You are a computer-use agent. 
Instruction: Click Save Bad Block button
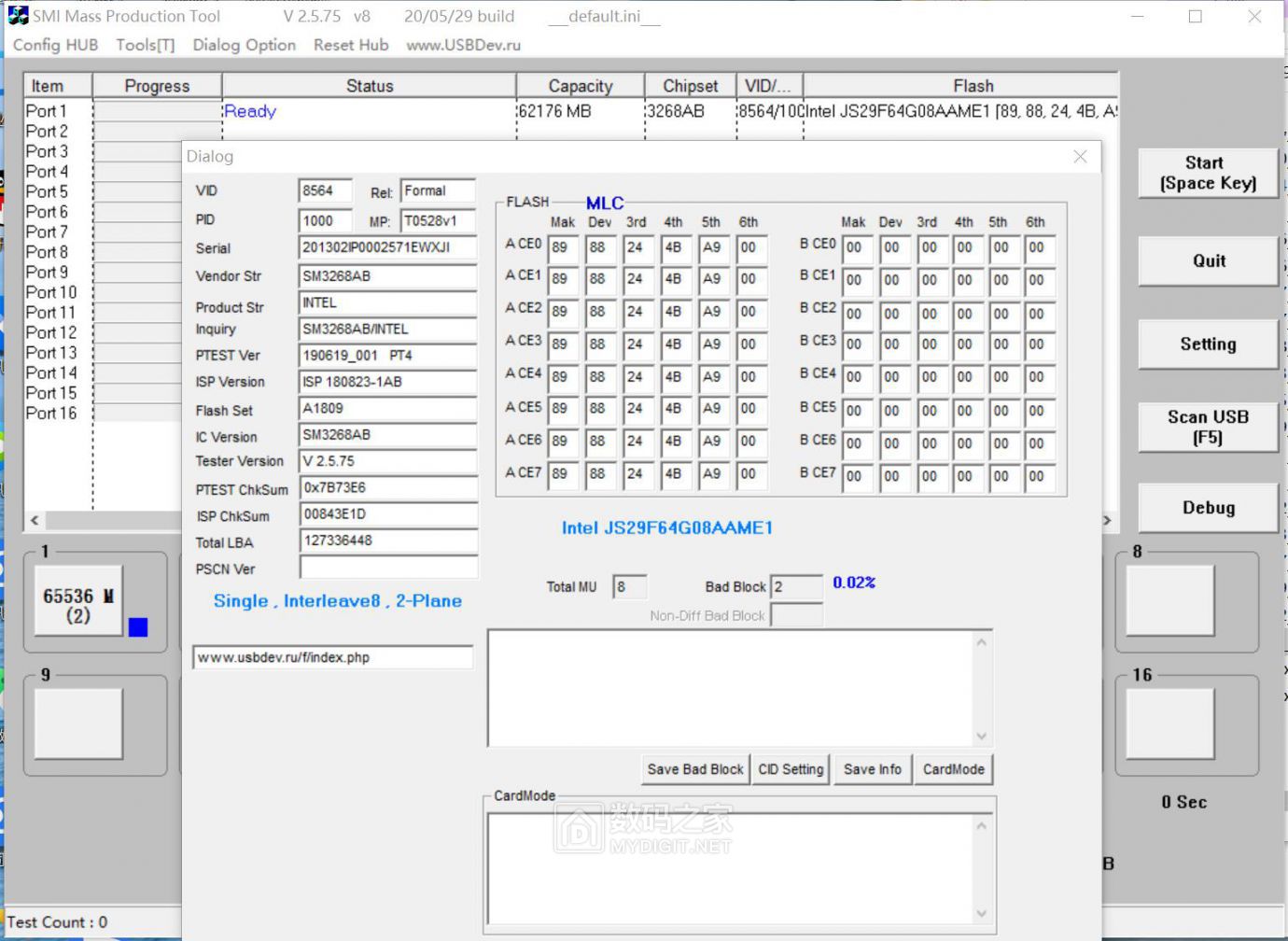(695, 769)
